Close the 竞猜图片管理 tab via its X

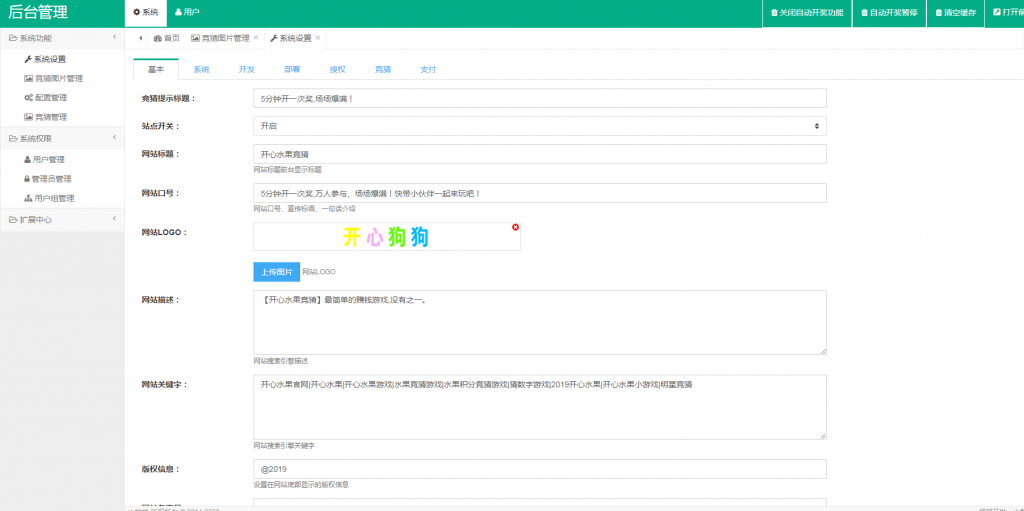click(x=256, y=38)
